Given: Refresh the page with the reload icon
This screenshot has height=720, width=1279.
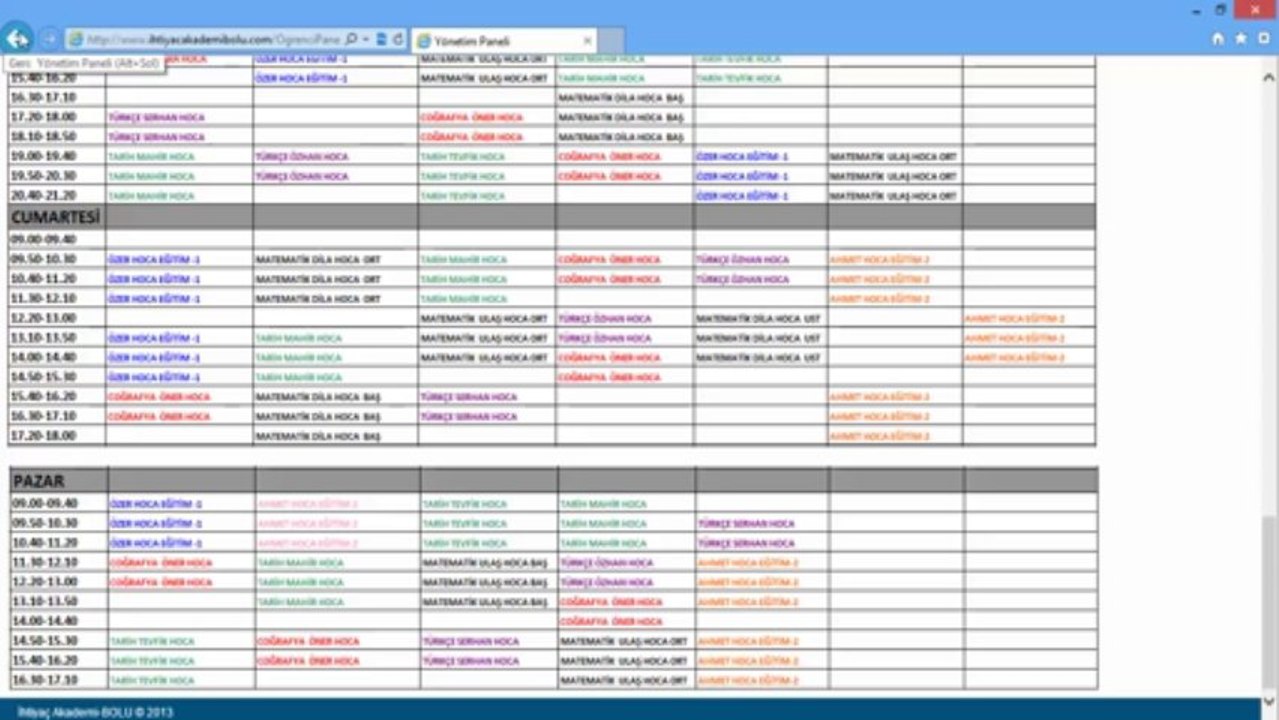Looking at the screenshot, I should (x=398, y=40).
